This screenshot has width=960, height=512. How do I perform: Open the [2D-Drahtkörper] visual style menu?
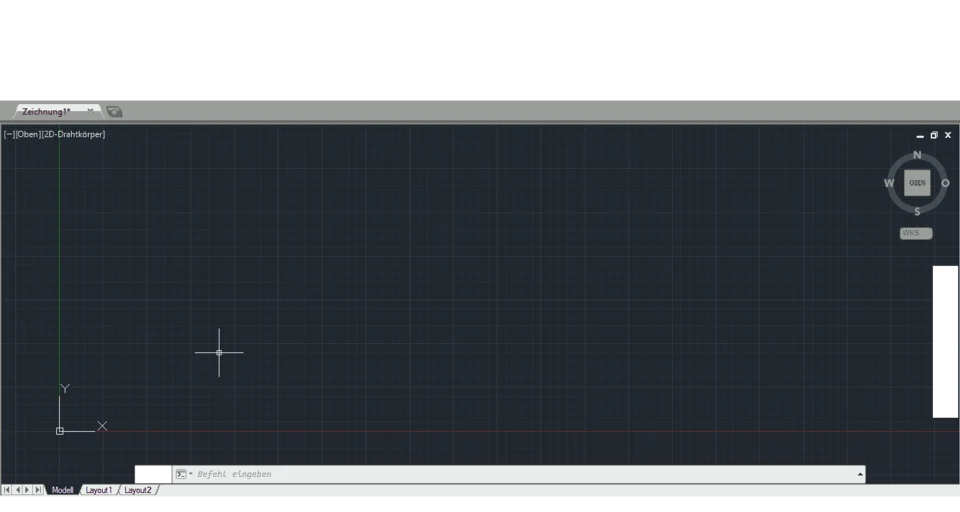point(73,134)
